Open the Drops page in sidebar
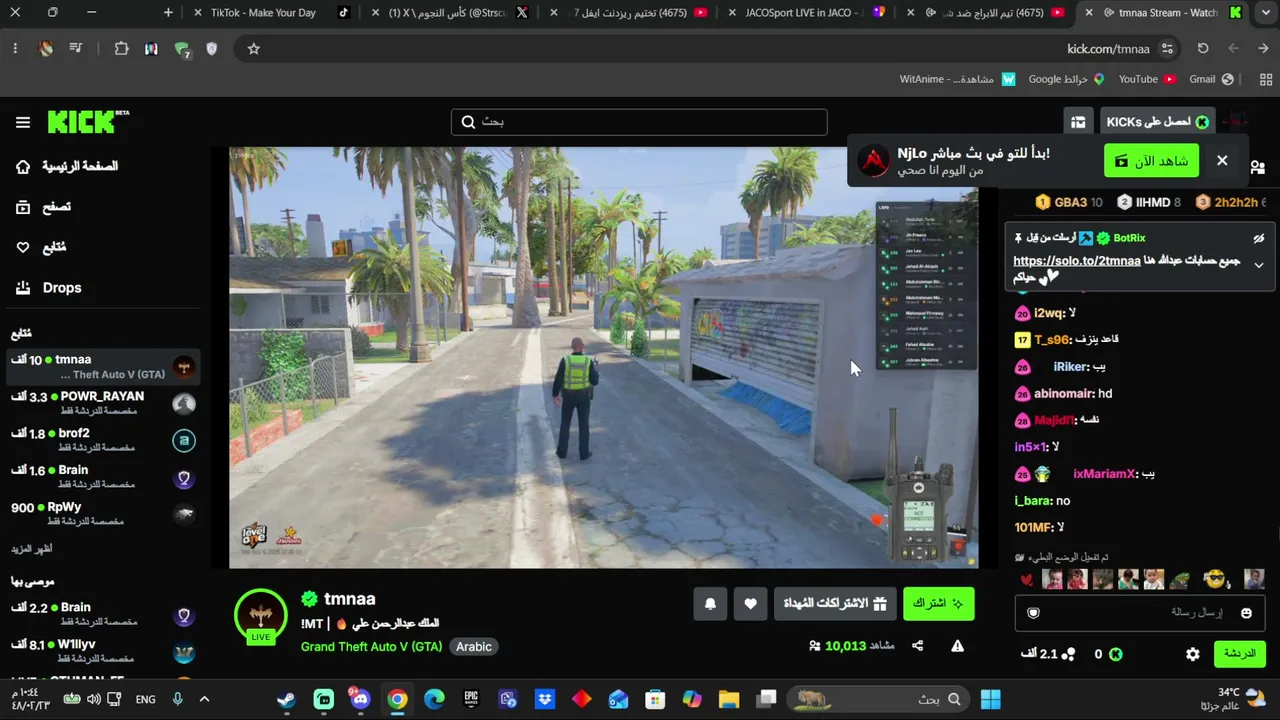This screenshot has height=720, width=1280. tap(62, 288)
